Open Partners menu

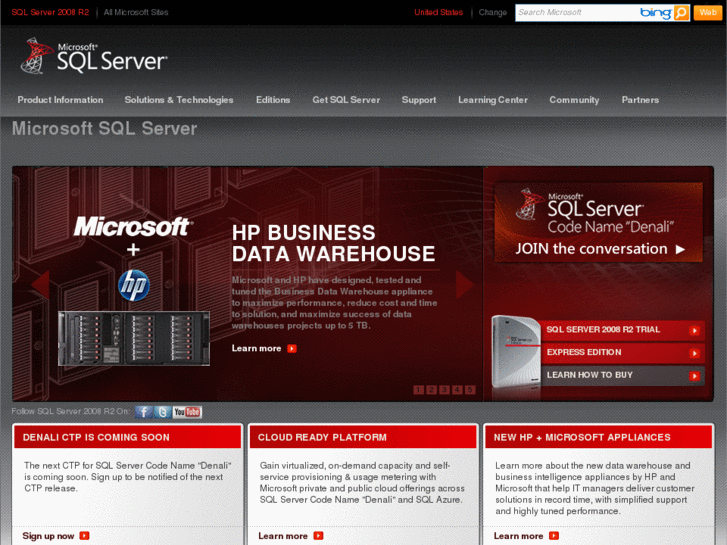640,100
